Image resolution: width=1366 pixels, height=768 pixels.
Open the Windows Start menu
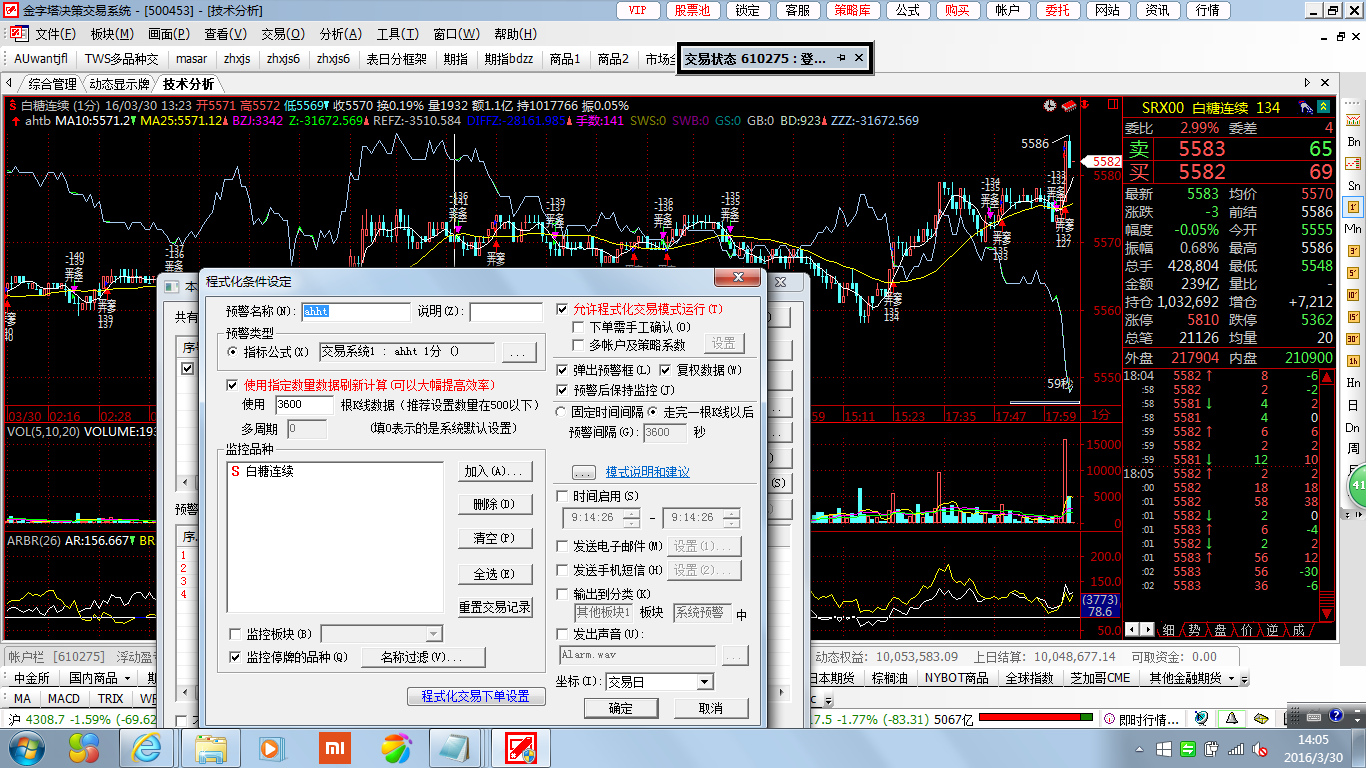(x=26, y=748)
